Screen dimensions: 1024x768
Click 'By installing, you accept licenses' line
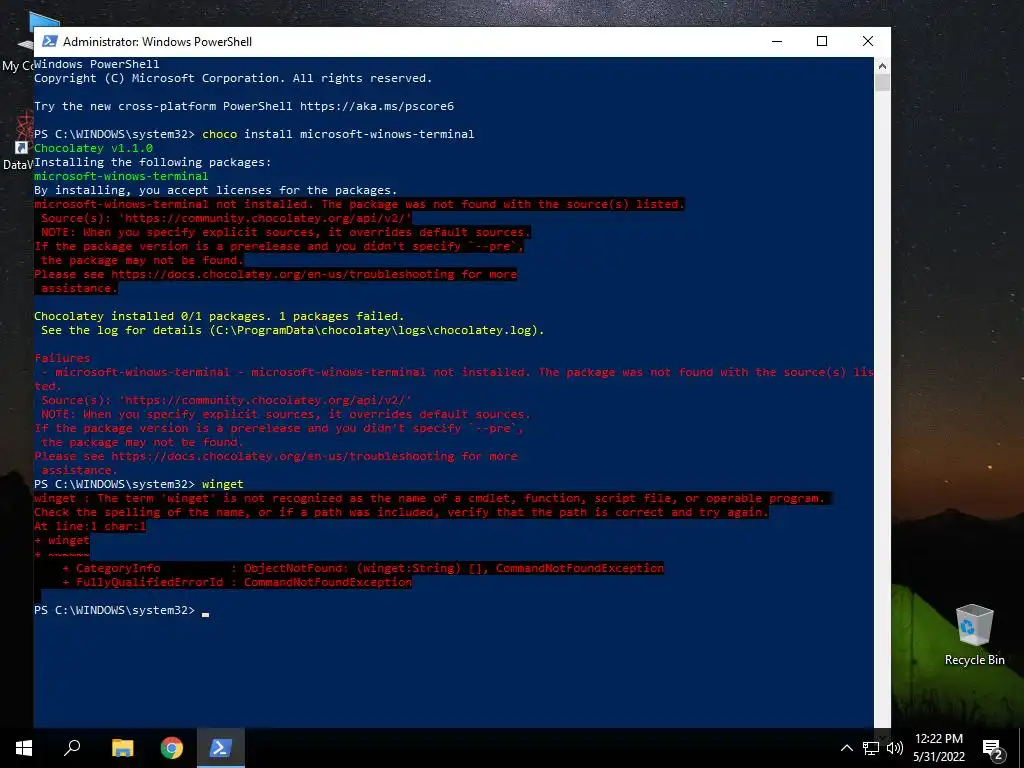click(x=216, y=190)
